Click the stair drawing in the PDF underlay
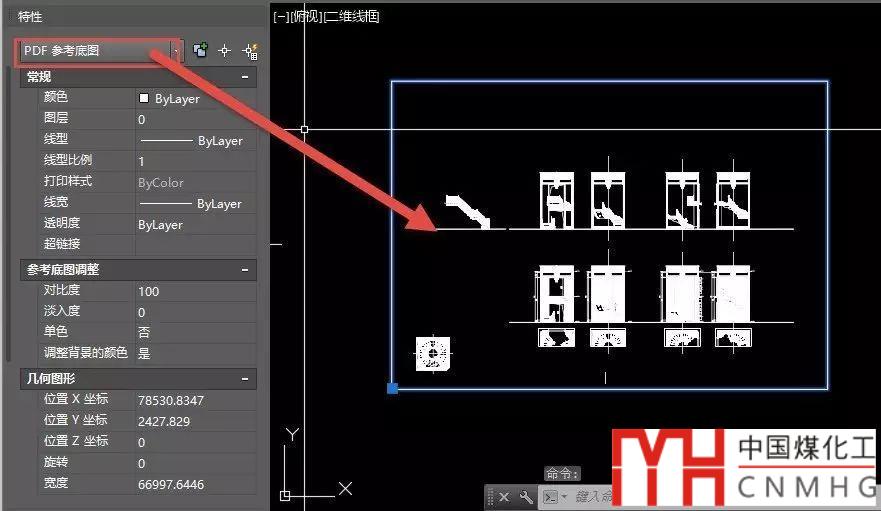 point(467,211)
